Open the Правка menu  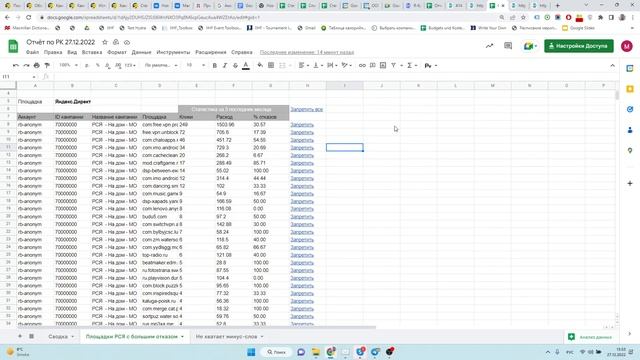point(53,52)
